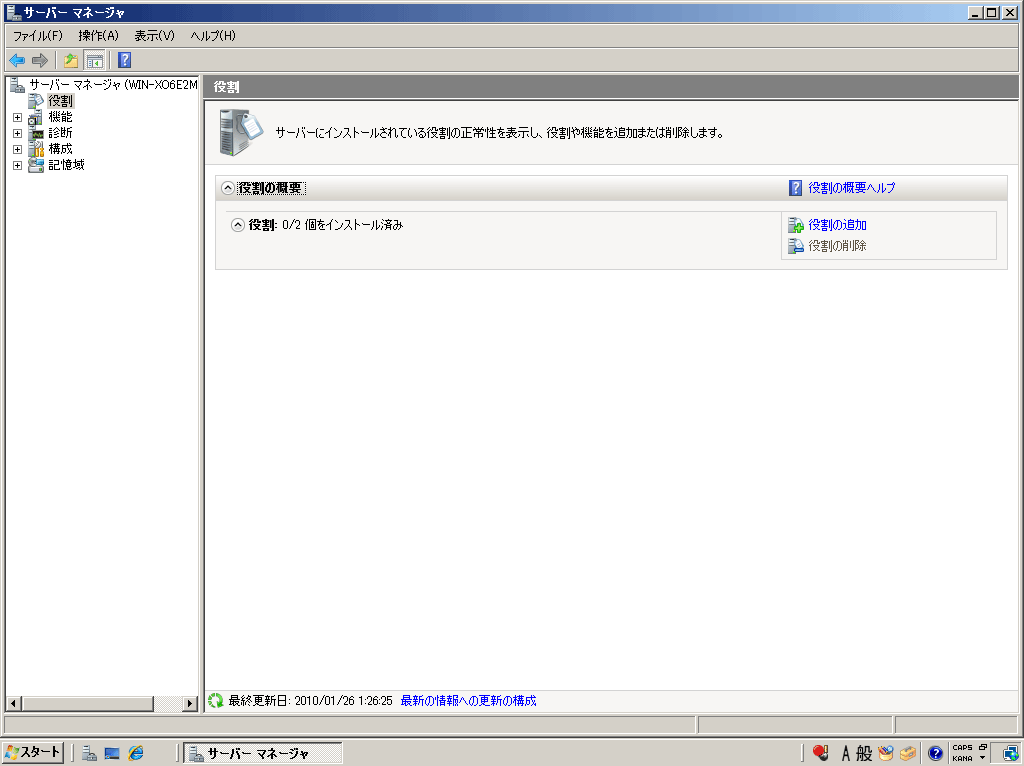Click the 役割の概要ヘルプ link

tap(852, 188)
